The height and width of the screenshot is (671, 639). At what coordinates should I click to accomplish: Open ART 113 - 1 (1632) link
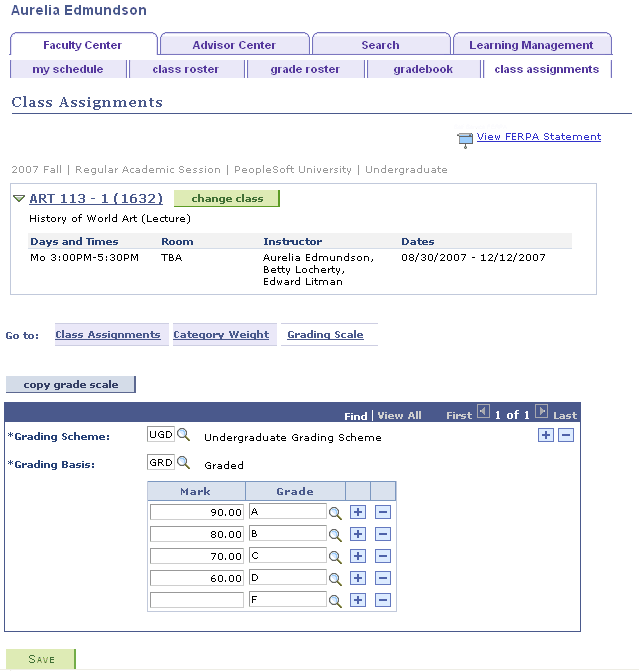click(x=96, y=199)
